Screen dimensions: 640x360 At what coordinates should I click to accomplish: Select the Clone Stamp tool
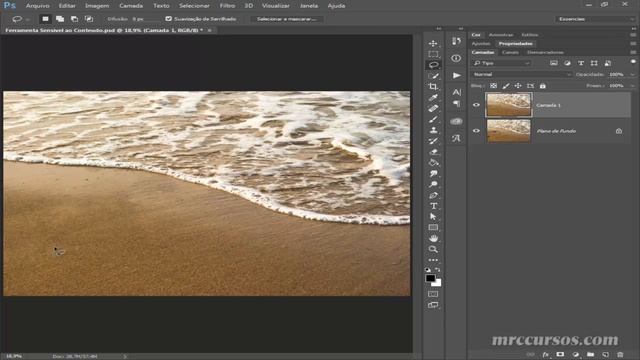click(x=433, y=130)
